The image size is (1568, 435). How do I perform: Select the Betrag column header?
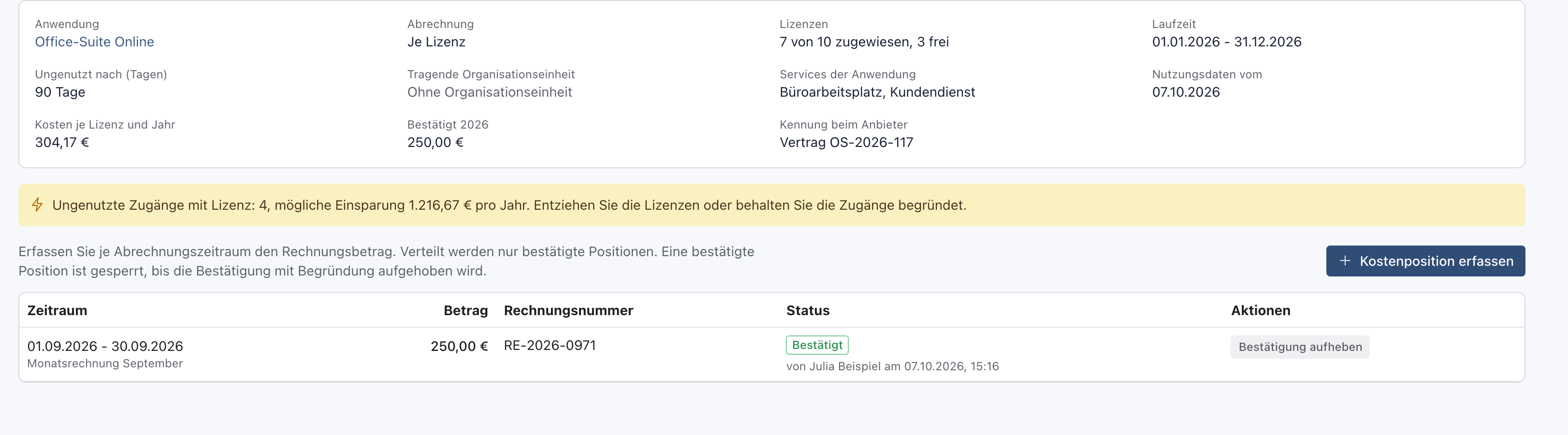point(465,310)
